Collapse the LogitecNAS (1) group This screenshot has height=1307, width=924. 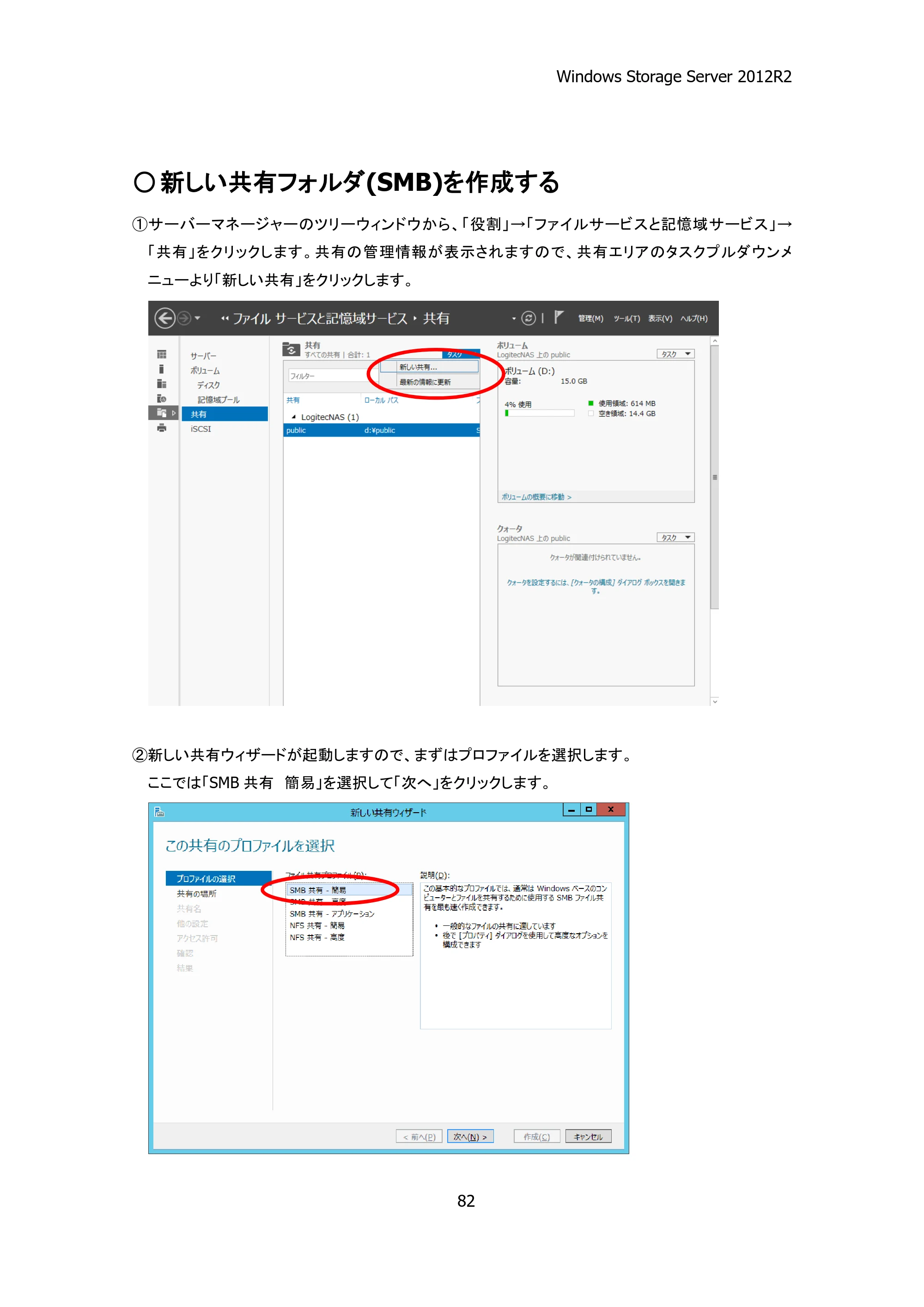293,417
